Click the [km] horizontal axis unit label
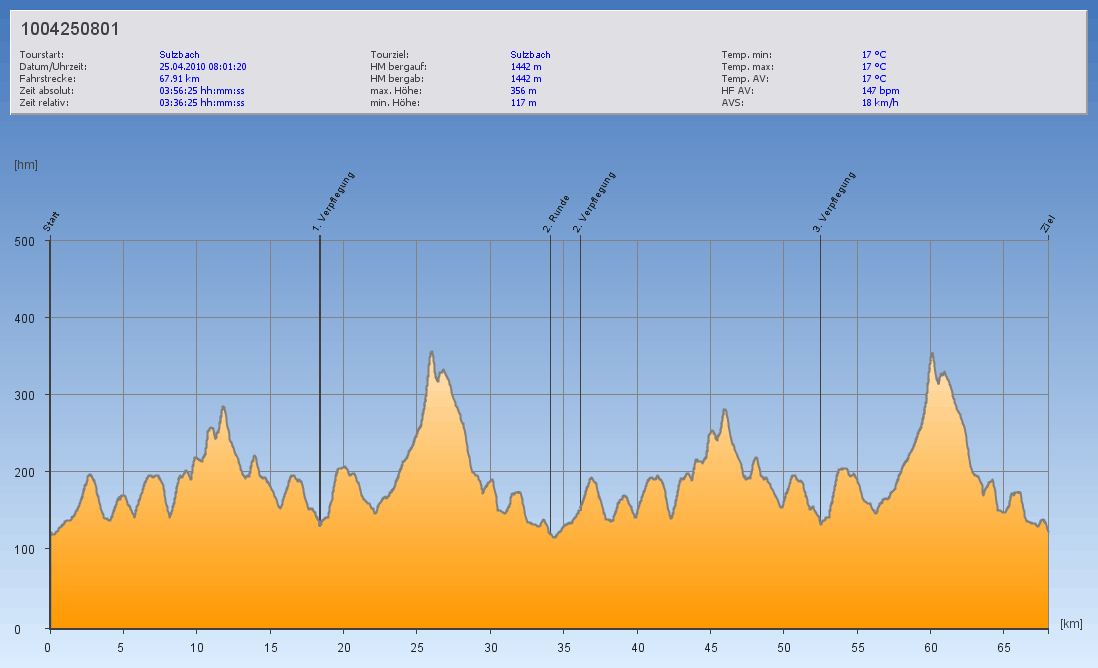Screen dimensions: 1098x668 tap(1071, 624)
